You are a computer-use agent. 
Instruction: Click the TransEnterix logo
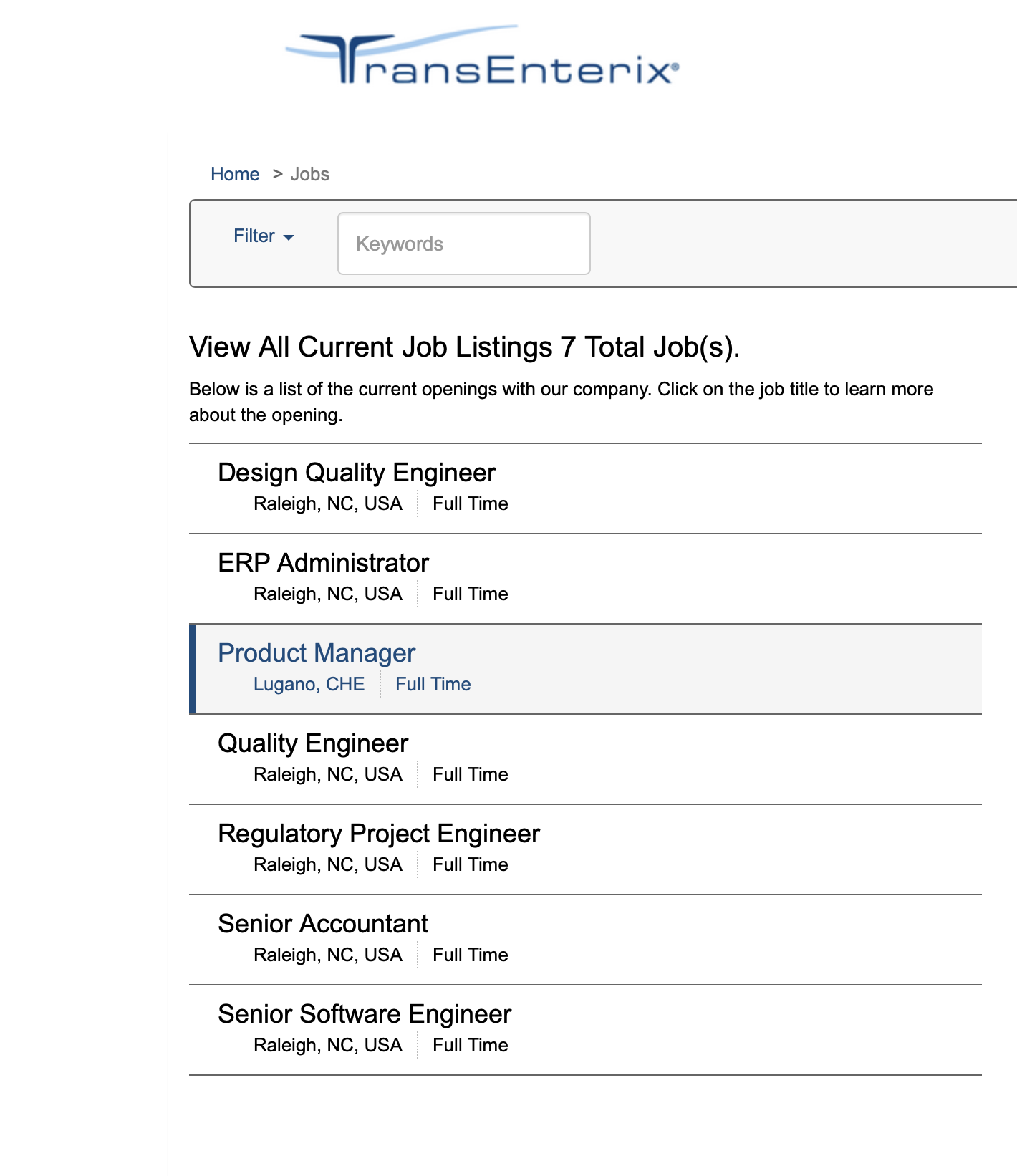[x=481, y=57]
